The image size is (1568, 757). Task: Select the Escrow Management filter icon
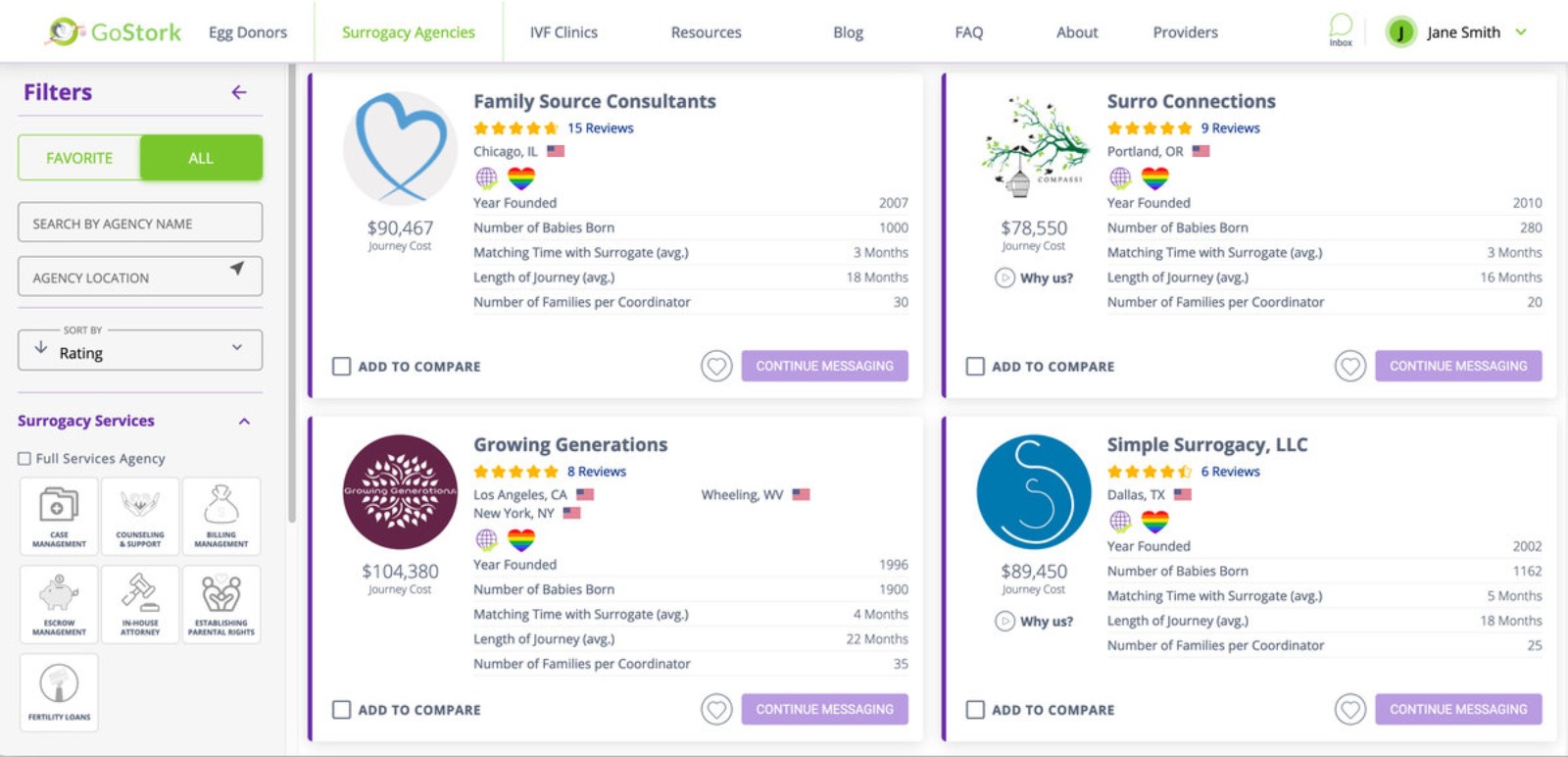click(x=59, y=602)
